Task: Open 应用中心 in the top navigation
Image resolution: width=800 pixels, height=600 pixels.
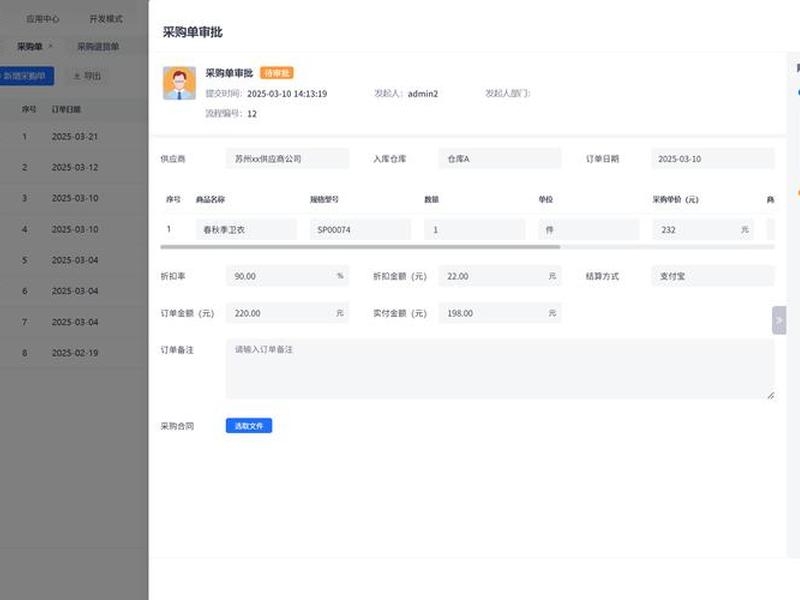Action: pos(43,19)
